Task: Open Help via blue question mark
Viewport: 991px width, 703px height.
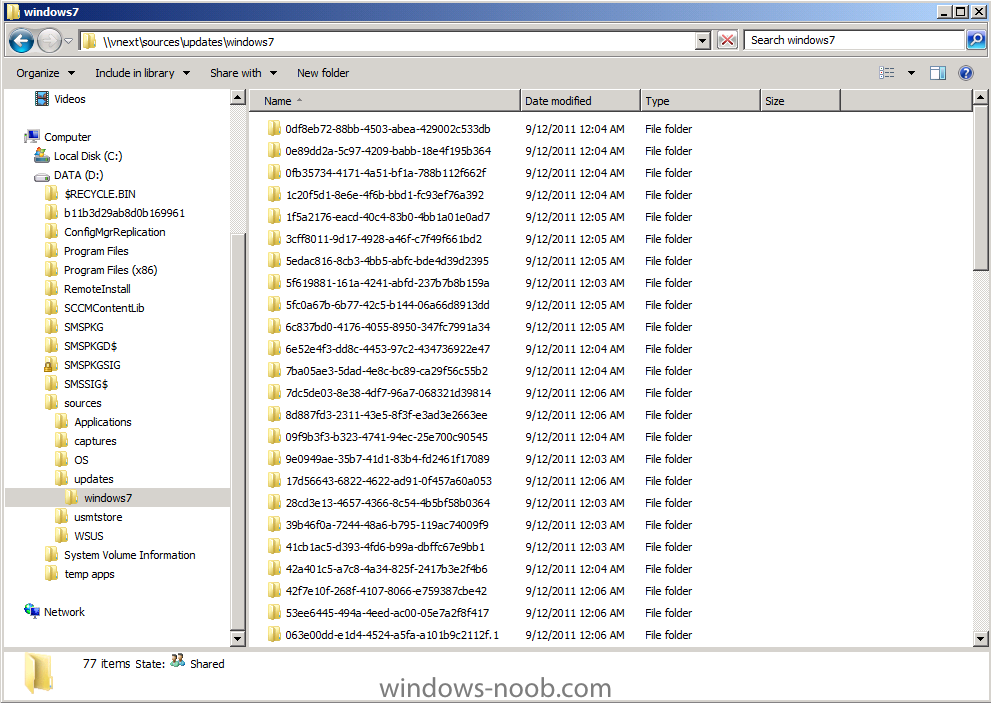Action: [x=966, y=73]
